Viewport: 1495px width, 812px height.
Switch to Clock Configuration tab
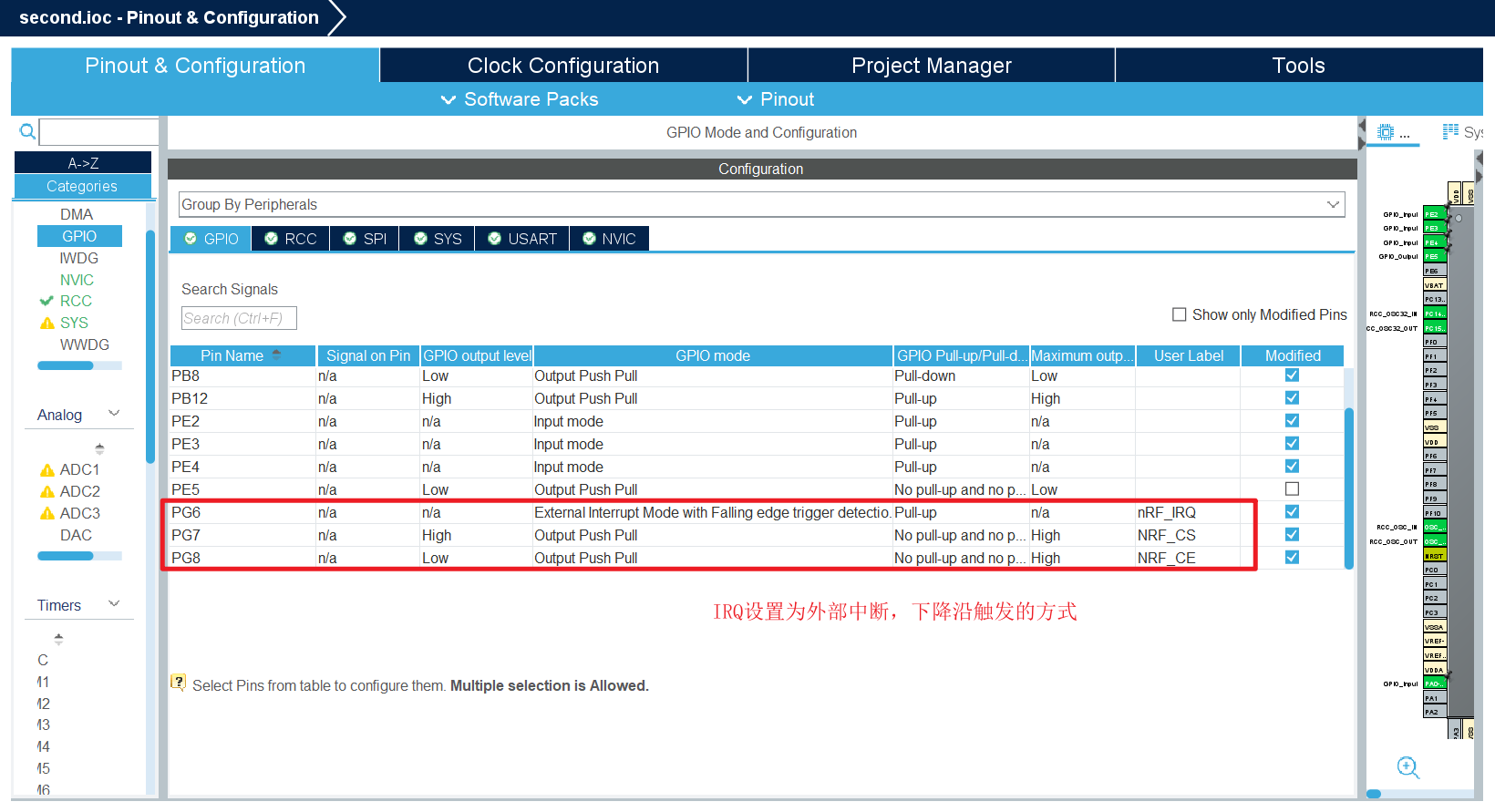563,66
